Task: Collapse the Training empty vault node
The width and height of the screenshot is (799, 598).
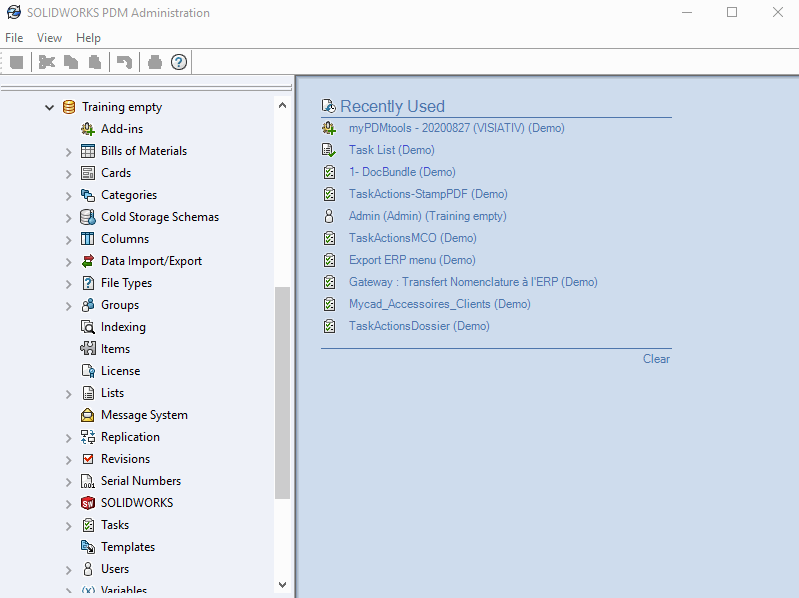Action: (50, 107)
